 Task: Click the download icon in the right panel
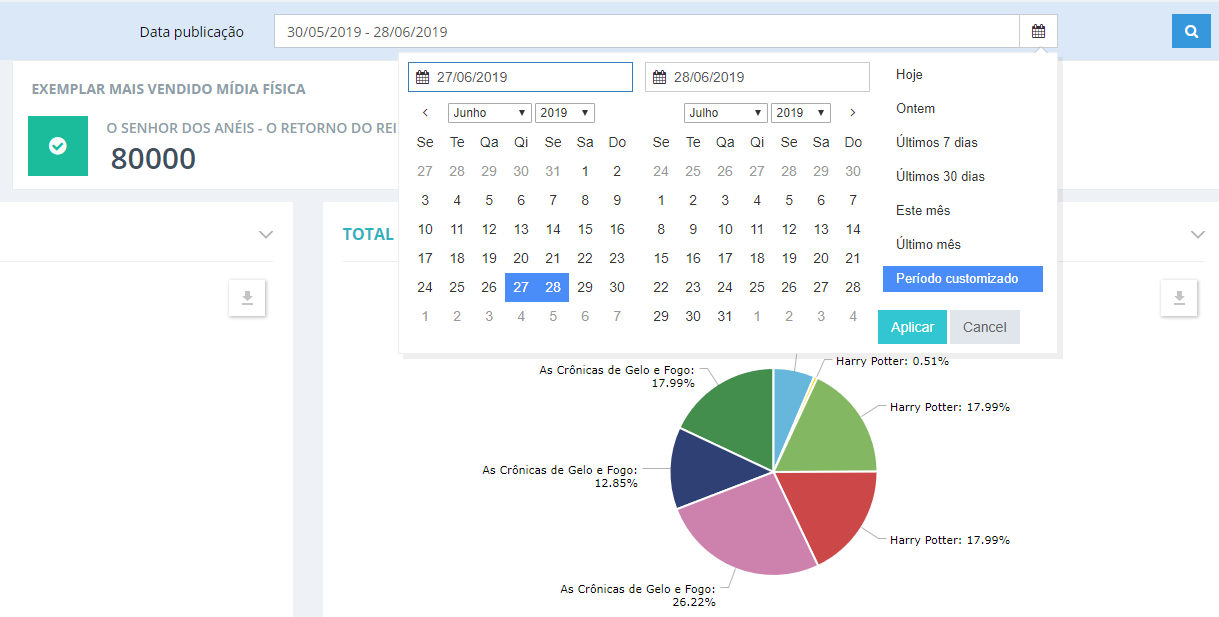[x=1179, y=298]
